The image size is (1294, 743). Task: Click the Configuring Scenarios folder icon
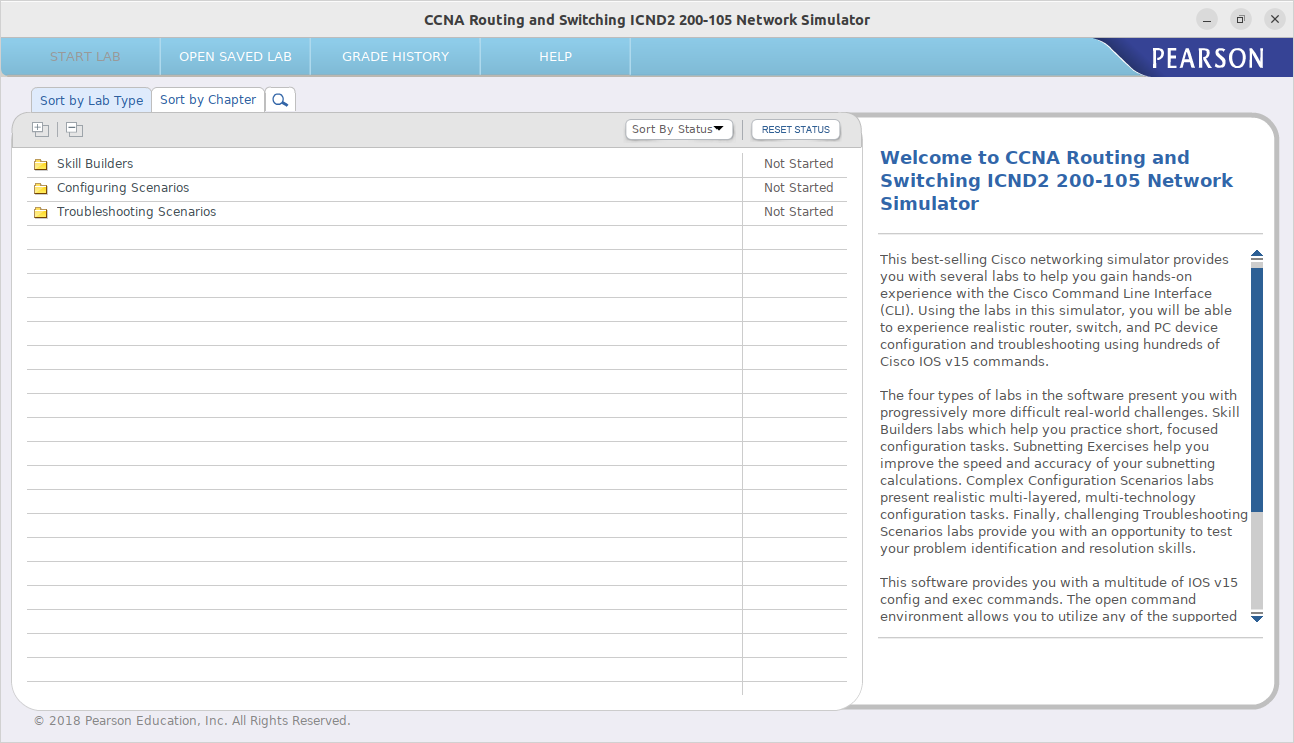click(41, 188)
